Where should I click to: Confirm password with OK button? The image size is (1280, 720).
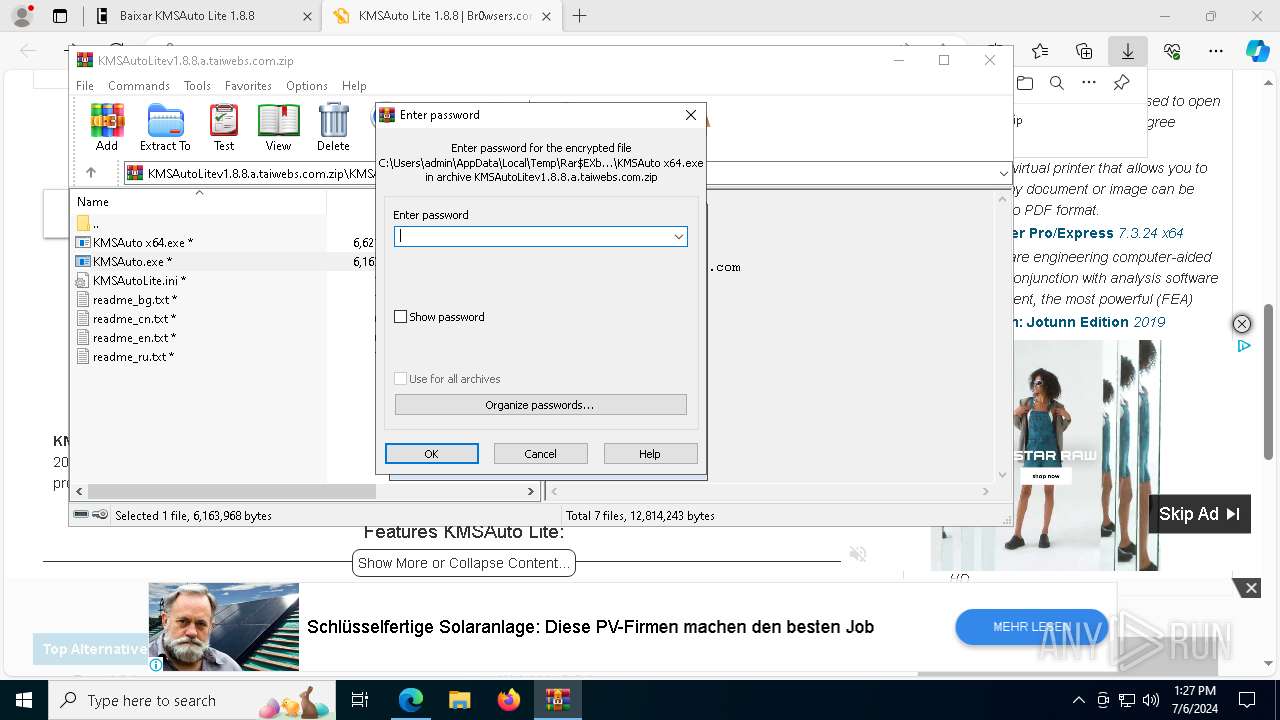click(x=432, y=454)
